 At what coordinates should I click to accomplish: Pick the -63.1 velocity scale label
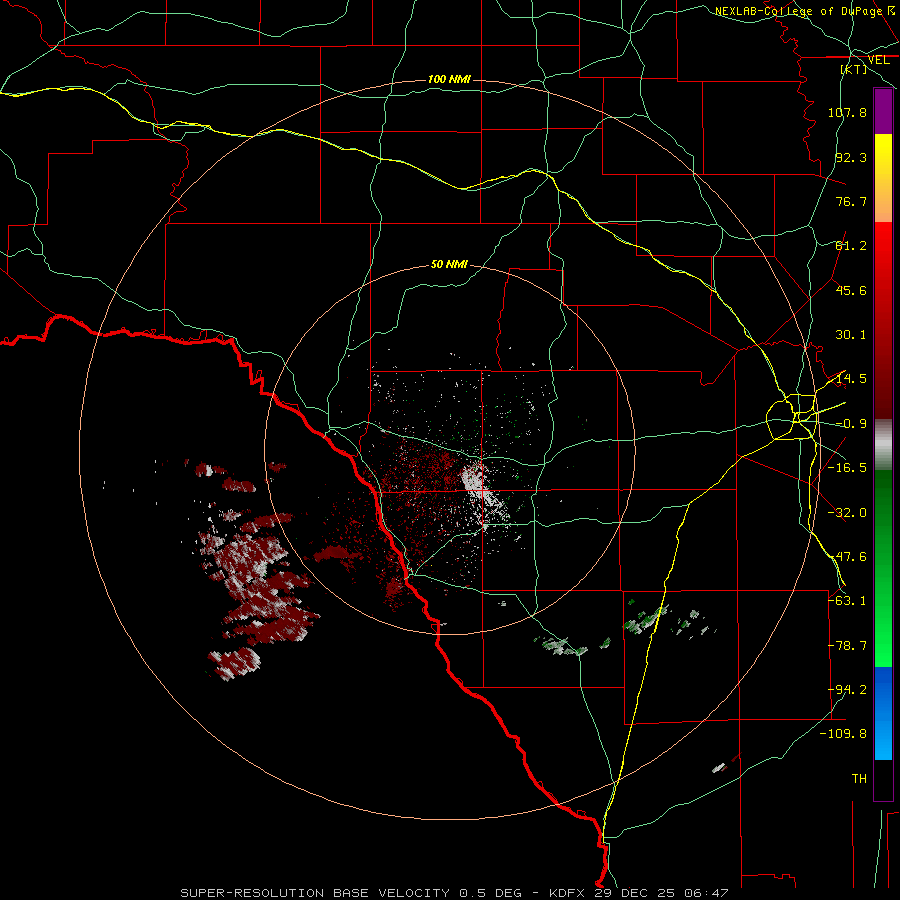[x=847, y=601]
